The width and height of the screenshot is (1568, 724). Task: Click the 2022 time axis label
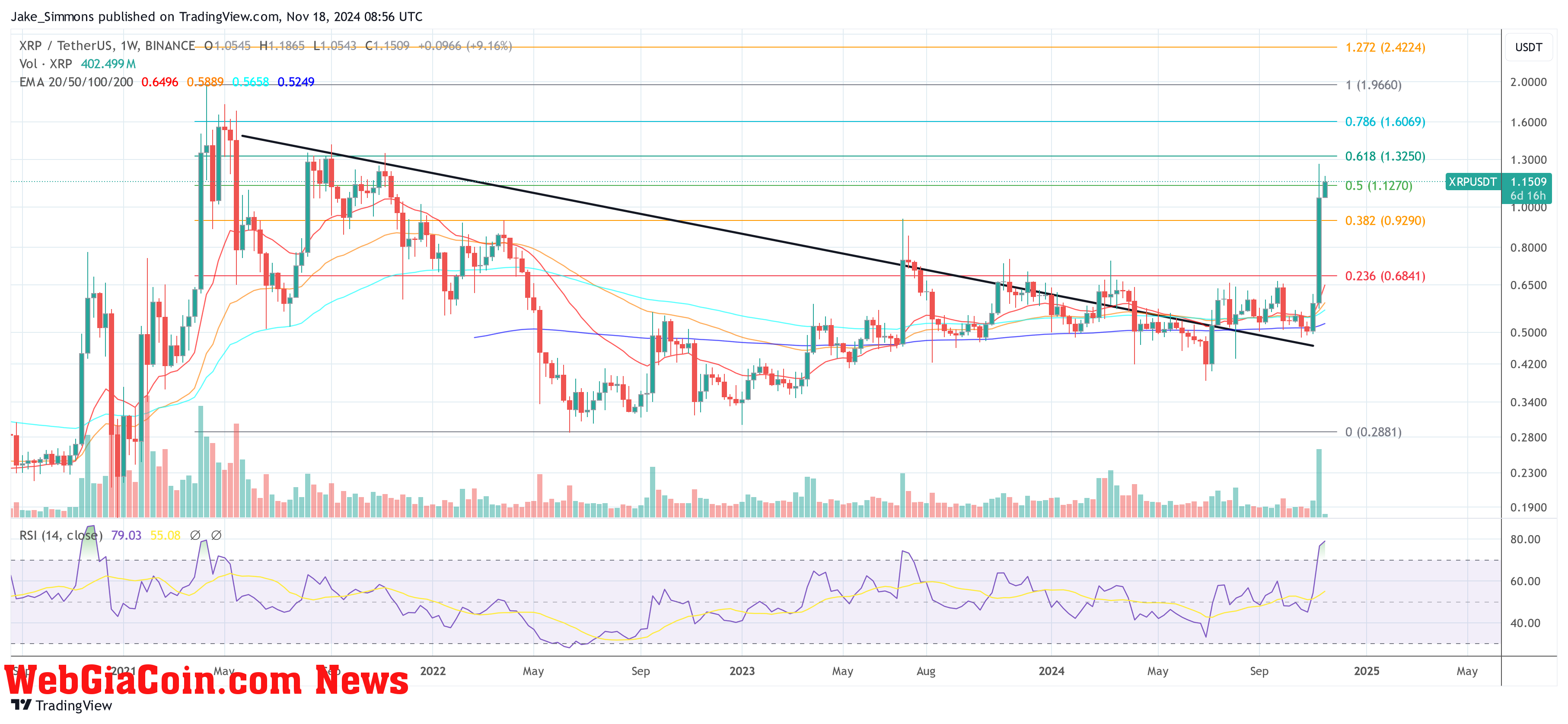pos(433,671)
